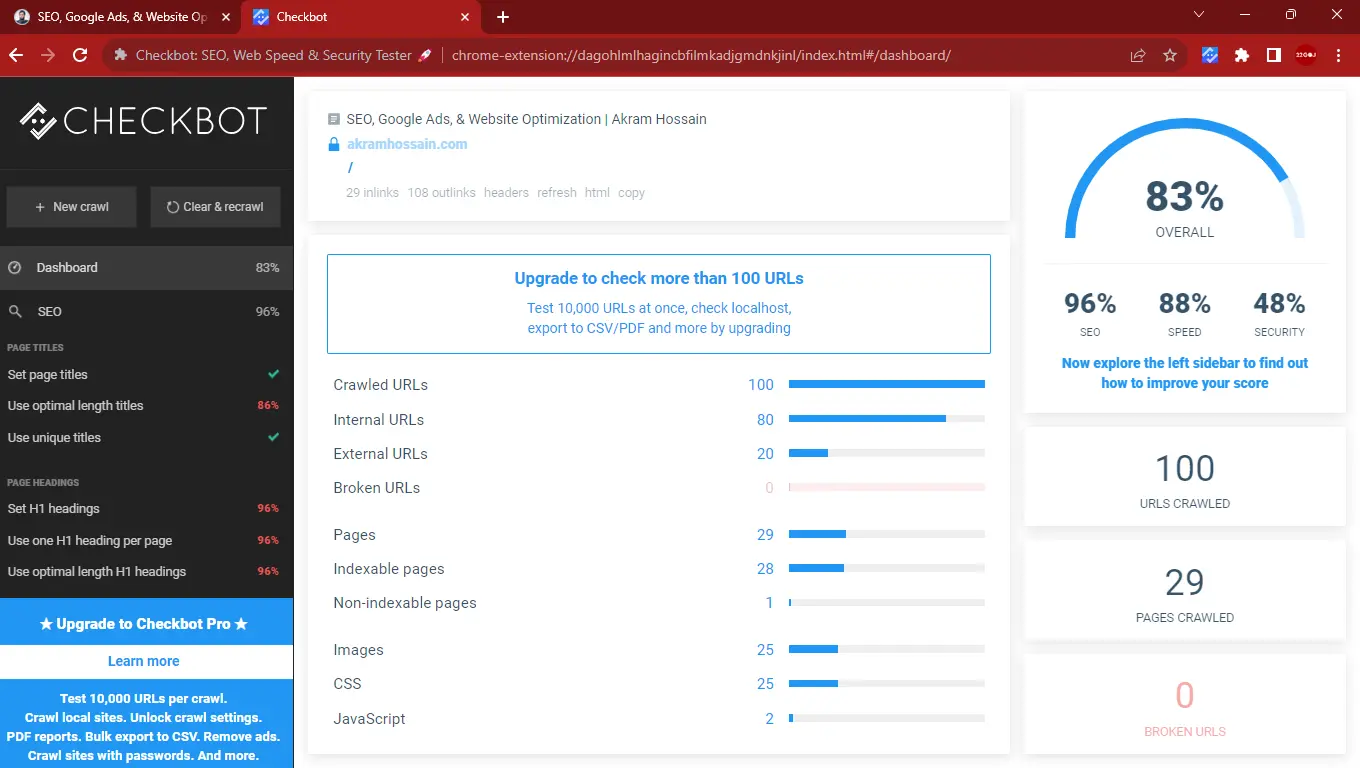Click the root path slash link
Image resolution: width=1360 pixels, height=768 pixels.
coord(351,168)
